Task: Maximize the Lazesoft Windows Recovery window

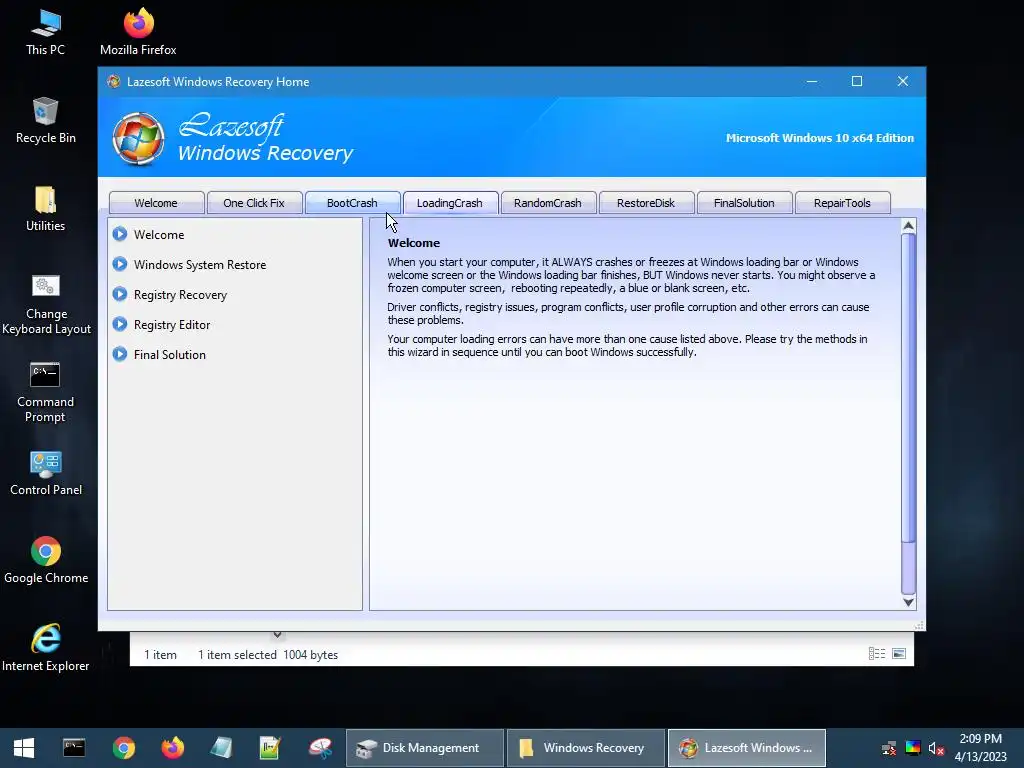Action: (857, 82)
